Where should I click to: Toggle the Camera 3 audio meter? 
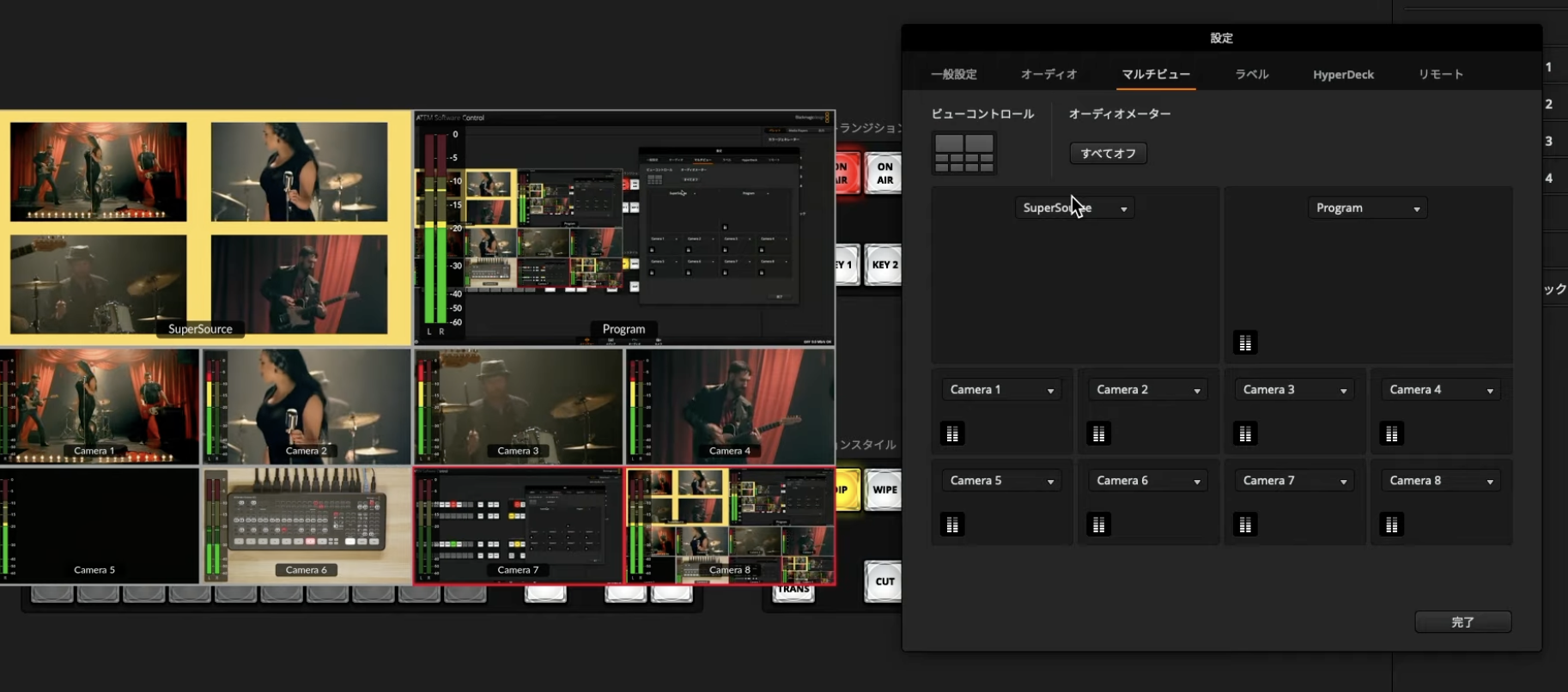click(1244, 434)
